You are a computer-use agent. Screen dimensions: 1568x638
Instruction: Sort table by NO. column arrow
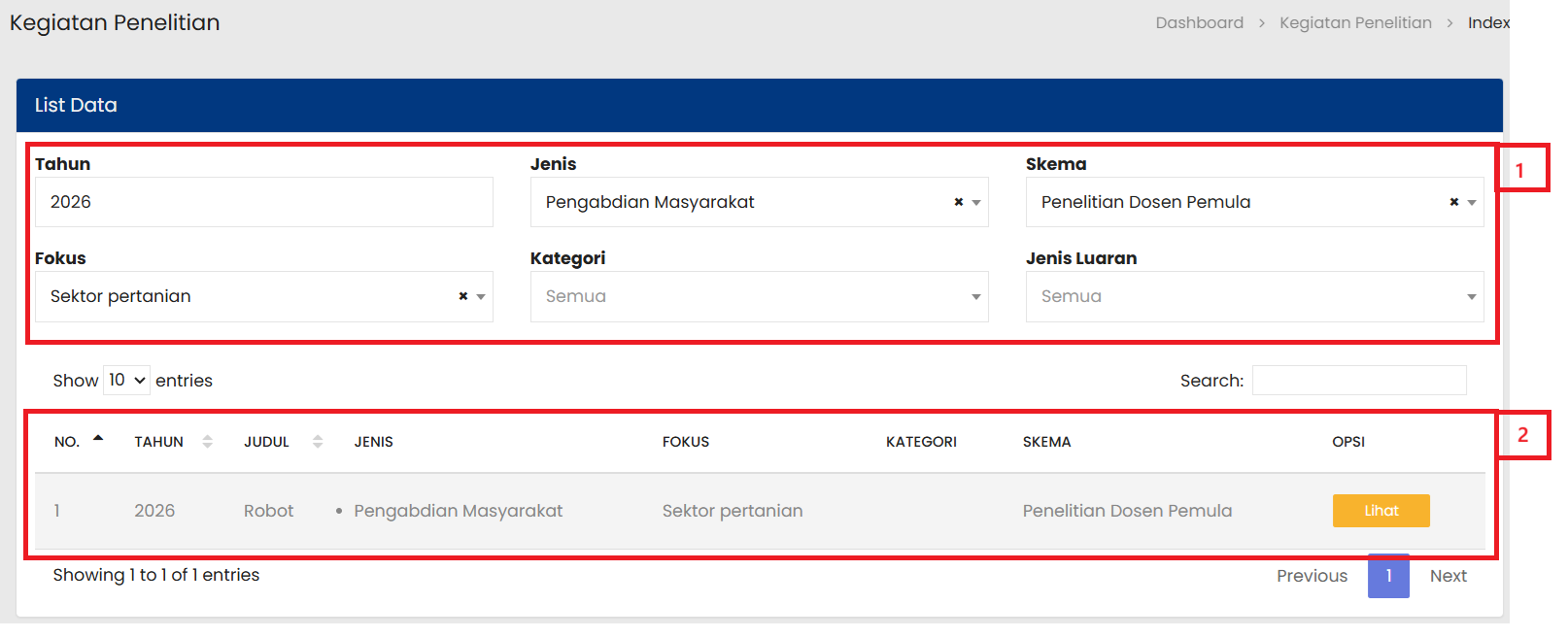pyautogui.click(x=98, y=440)
